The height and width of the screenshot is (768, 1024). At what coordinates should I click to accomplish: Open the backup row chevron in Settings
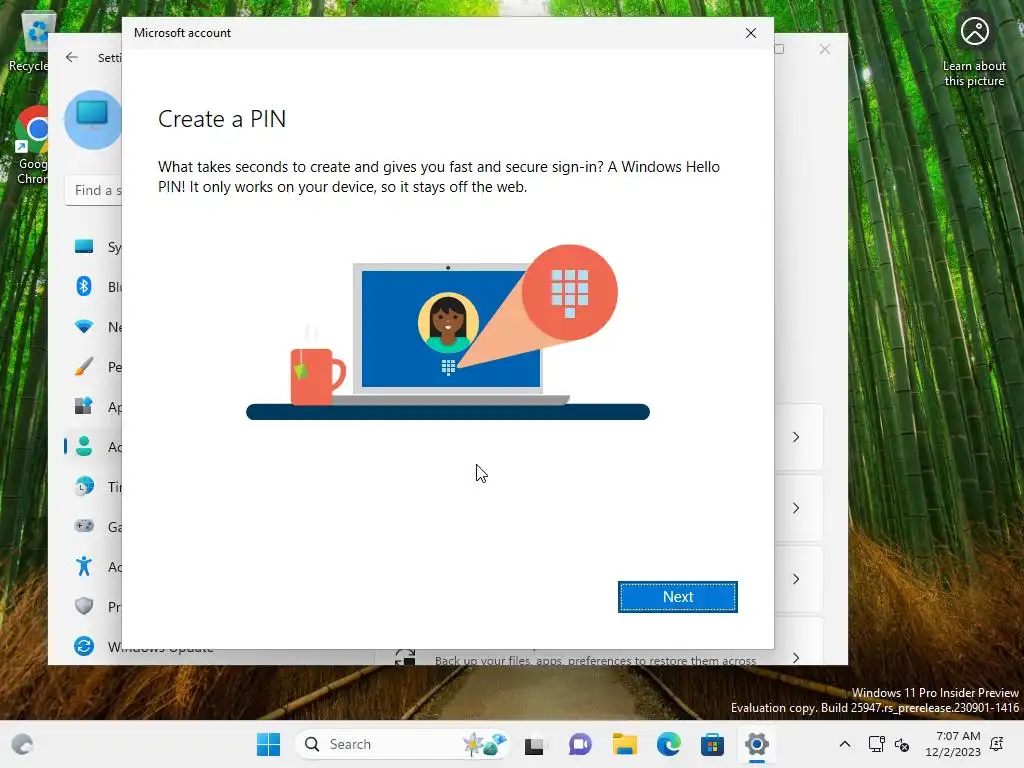795,657
